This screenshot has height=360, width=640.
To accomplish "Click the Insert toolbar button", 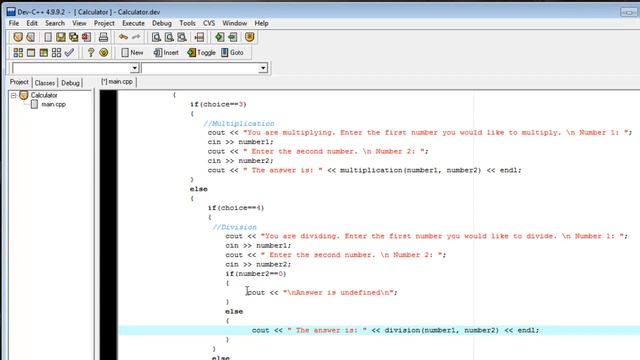I will pyautogui.click(x=166, y=52).
